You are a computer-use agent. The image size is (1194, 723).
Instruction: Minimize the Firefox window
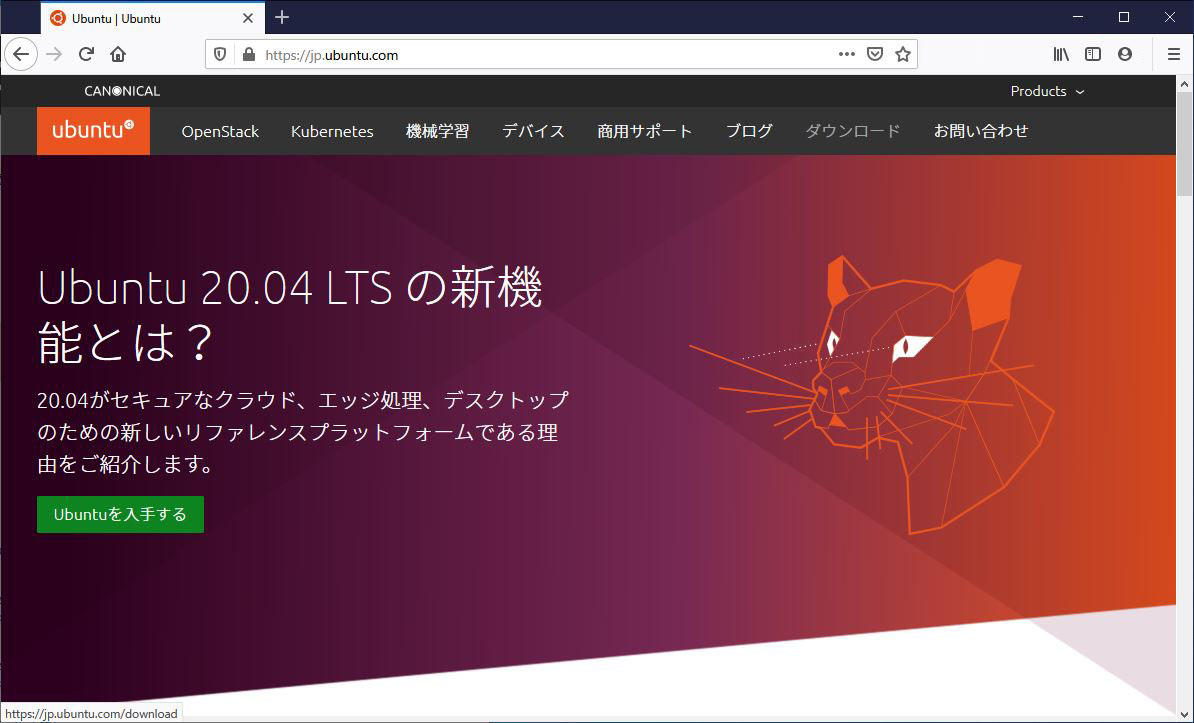(1078, 17)
